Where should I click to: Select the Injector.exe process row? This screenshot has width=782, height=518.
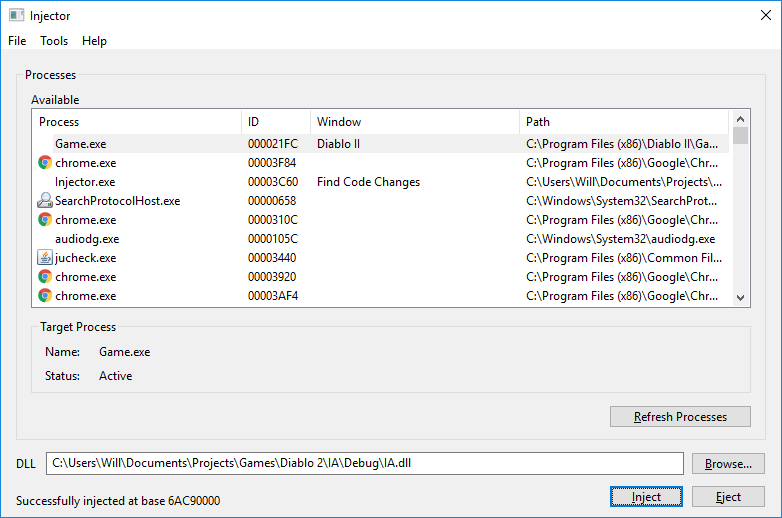[381, 182]
